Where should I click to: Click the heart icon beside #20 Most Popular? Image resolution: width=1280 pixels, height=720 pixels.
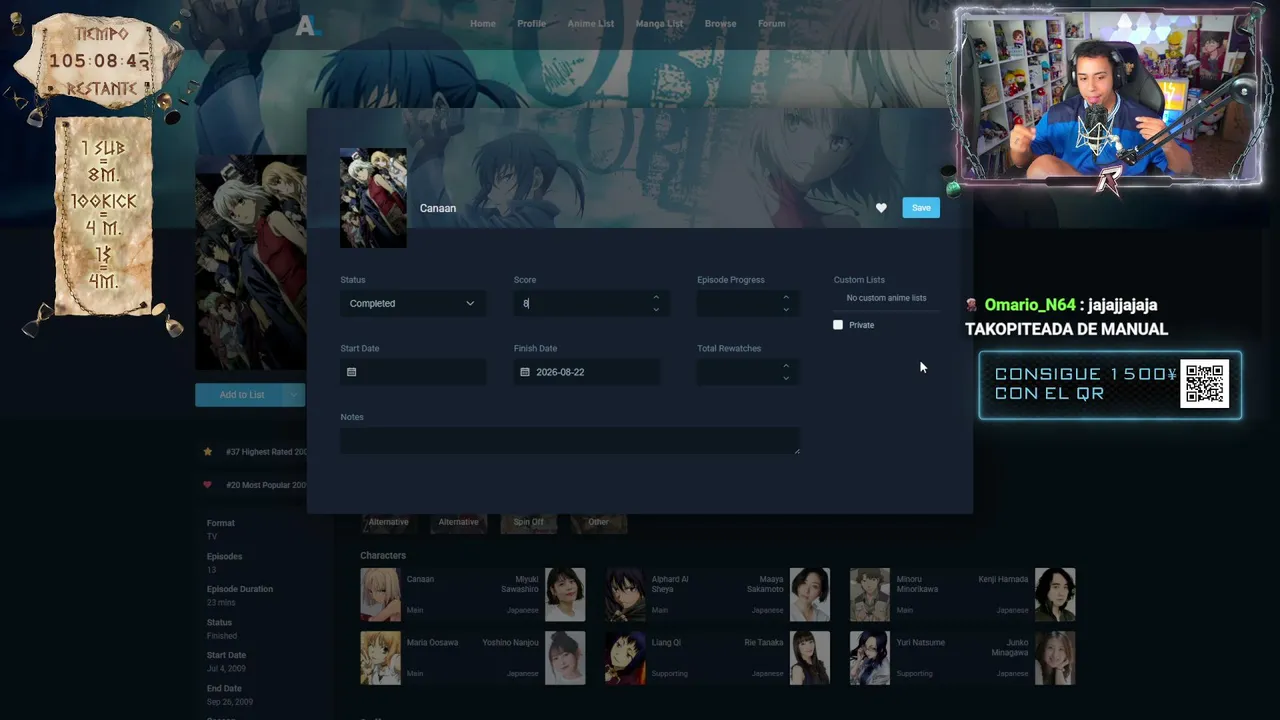pos(208,485)
